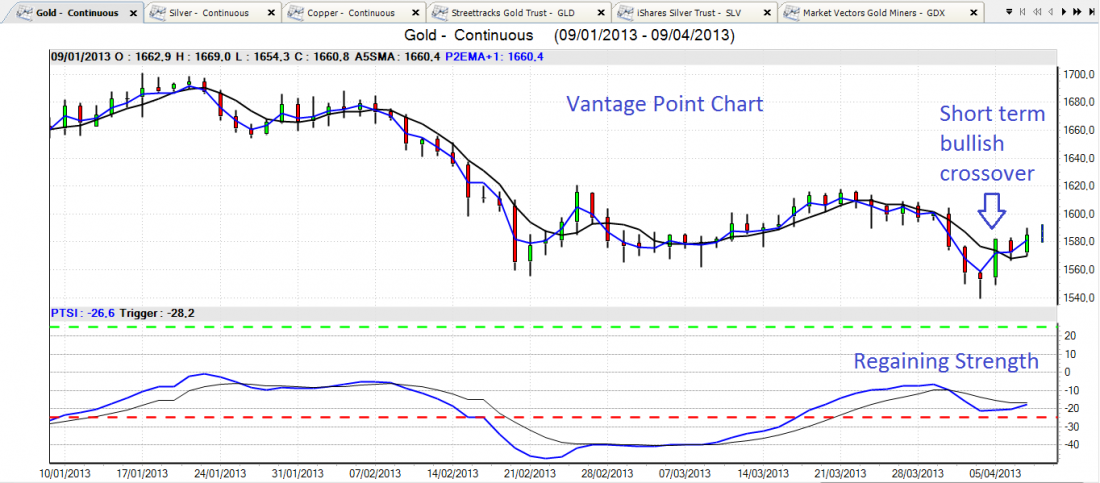Close the Copper - Continuous tab
1100x483 pixels.
(416, 12)
